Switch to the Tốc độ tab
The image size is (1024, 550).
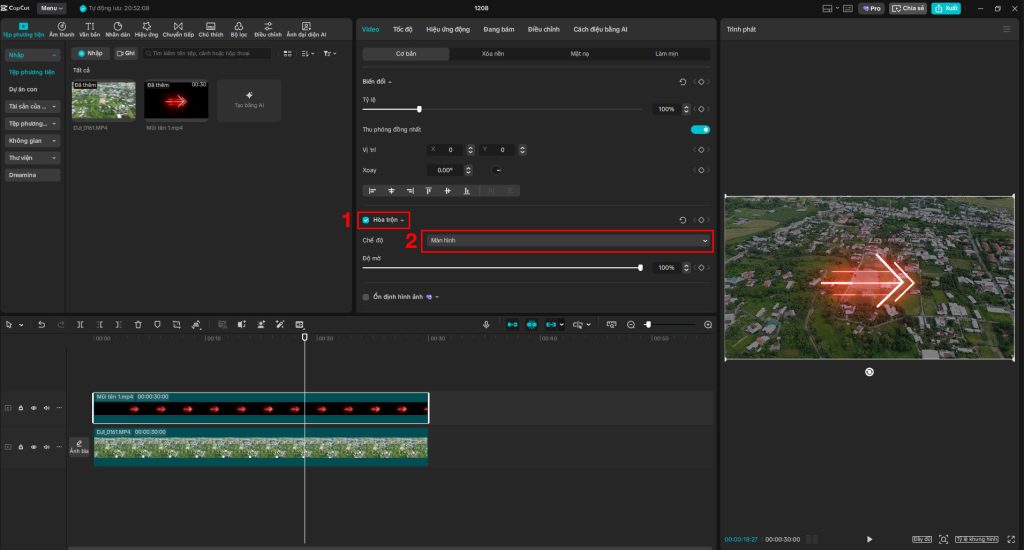(402, 30)
